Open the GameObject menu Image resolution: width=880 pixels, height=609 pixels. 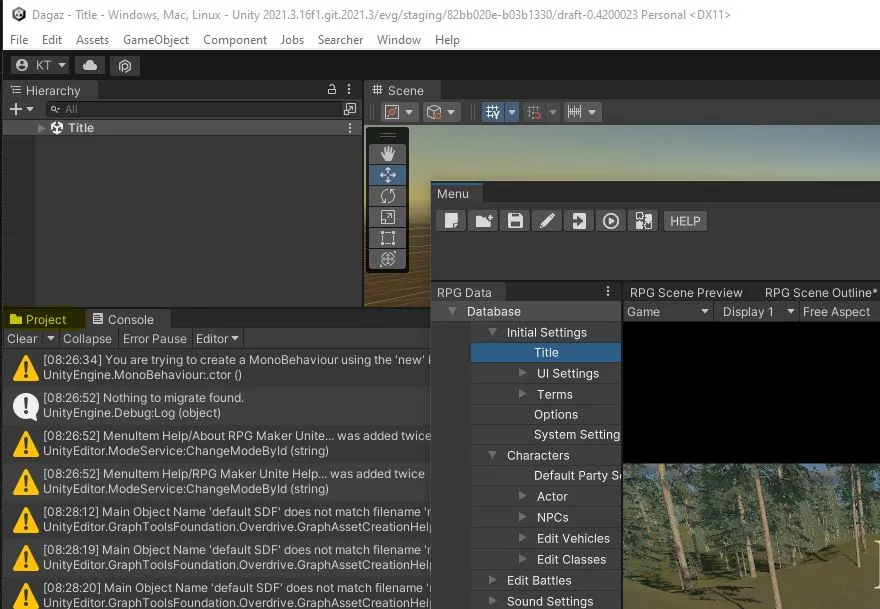tap(156, 40)
